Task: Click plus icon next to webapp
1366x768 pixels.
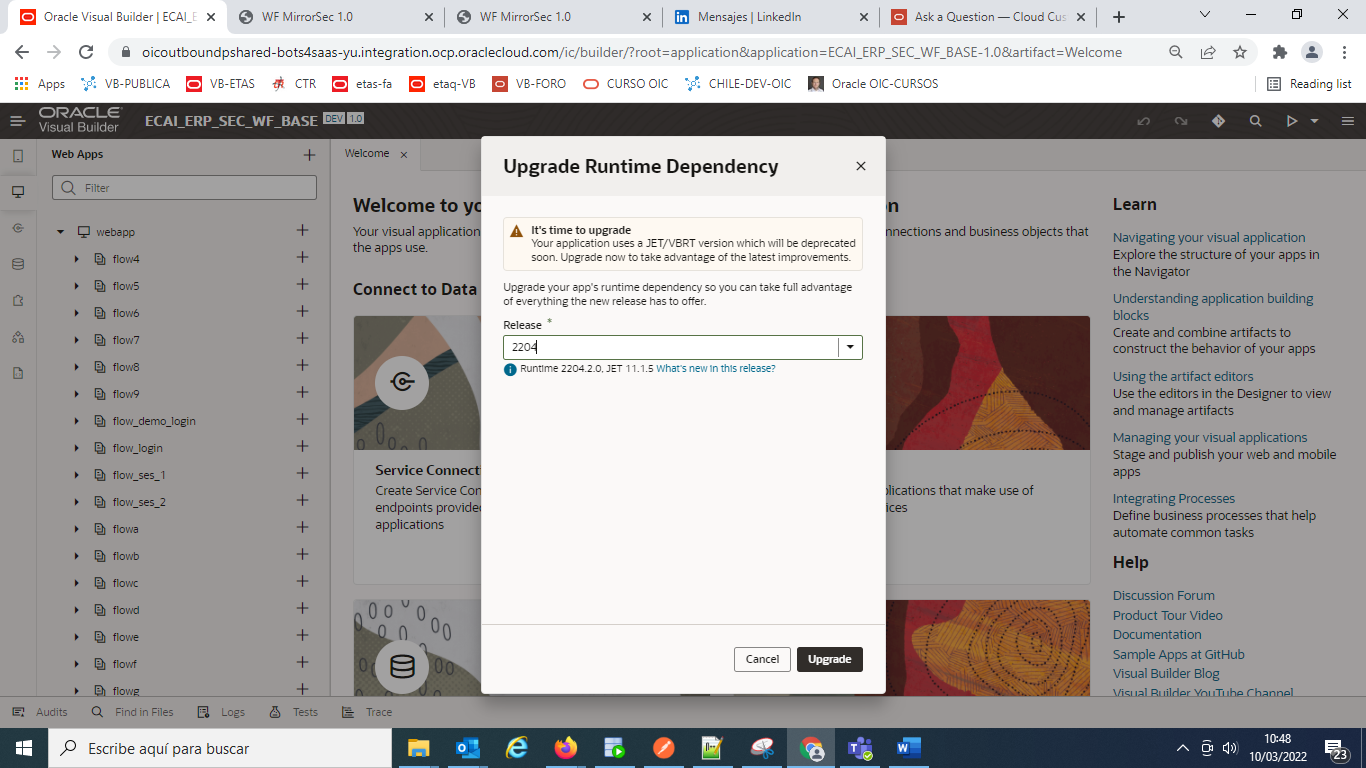Action: tap(302, 231)
